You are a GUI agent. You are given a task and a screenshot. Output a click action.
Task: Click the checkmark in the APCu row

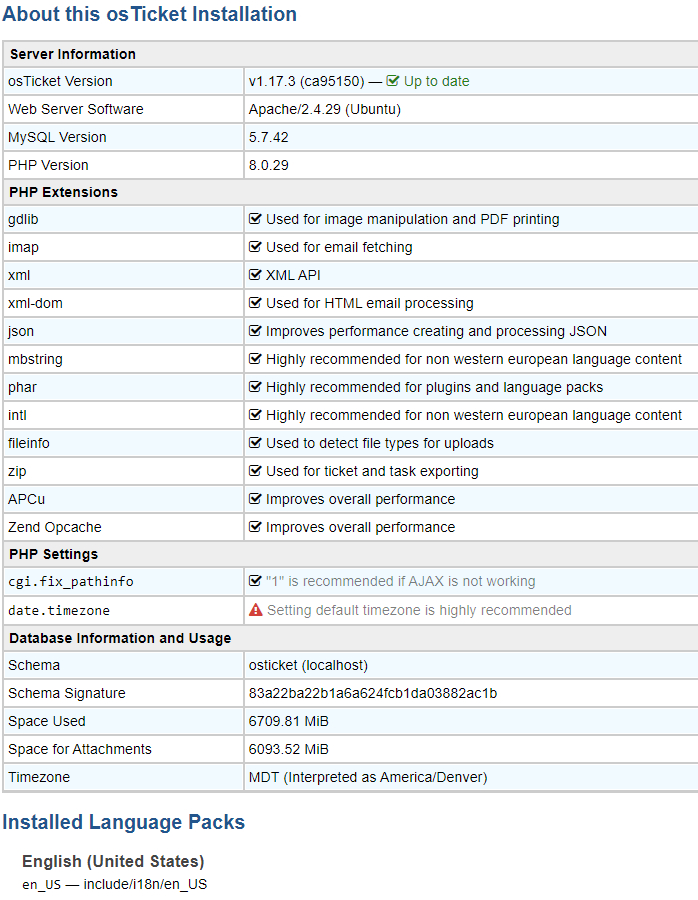[x=256, y=499]
